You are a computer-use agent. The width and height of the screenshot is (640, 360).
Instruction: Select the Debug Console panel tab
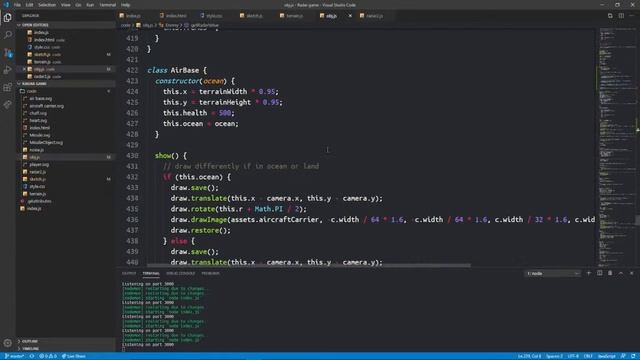[180, 273]
